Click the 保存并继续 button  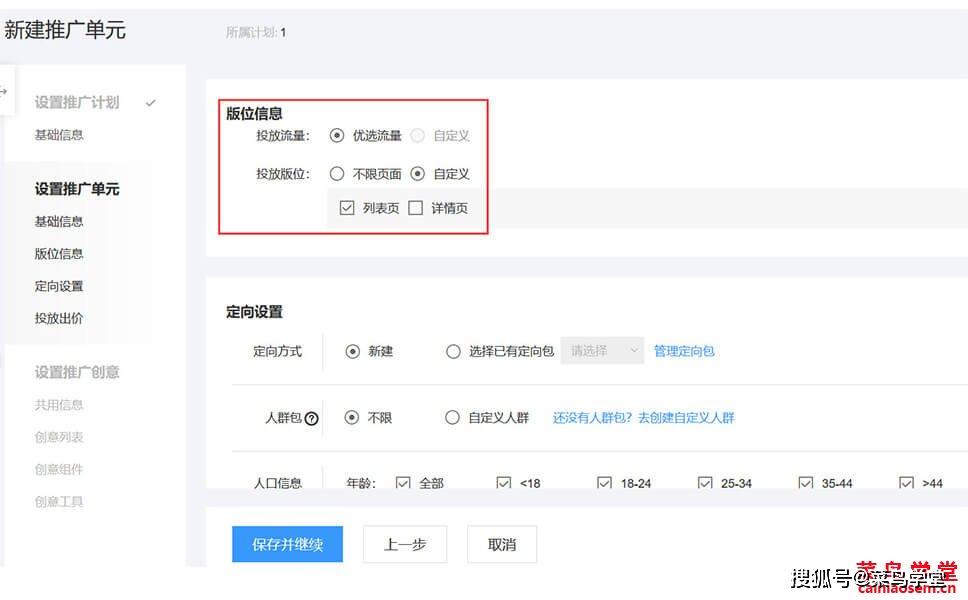point(287,545)
